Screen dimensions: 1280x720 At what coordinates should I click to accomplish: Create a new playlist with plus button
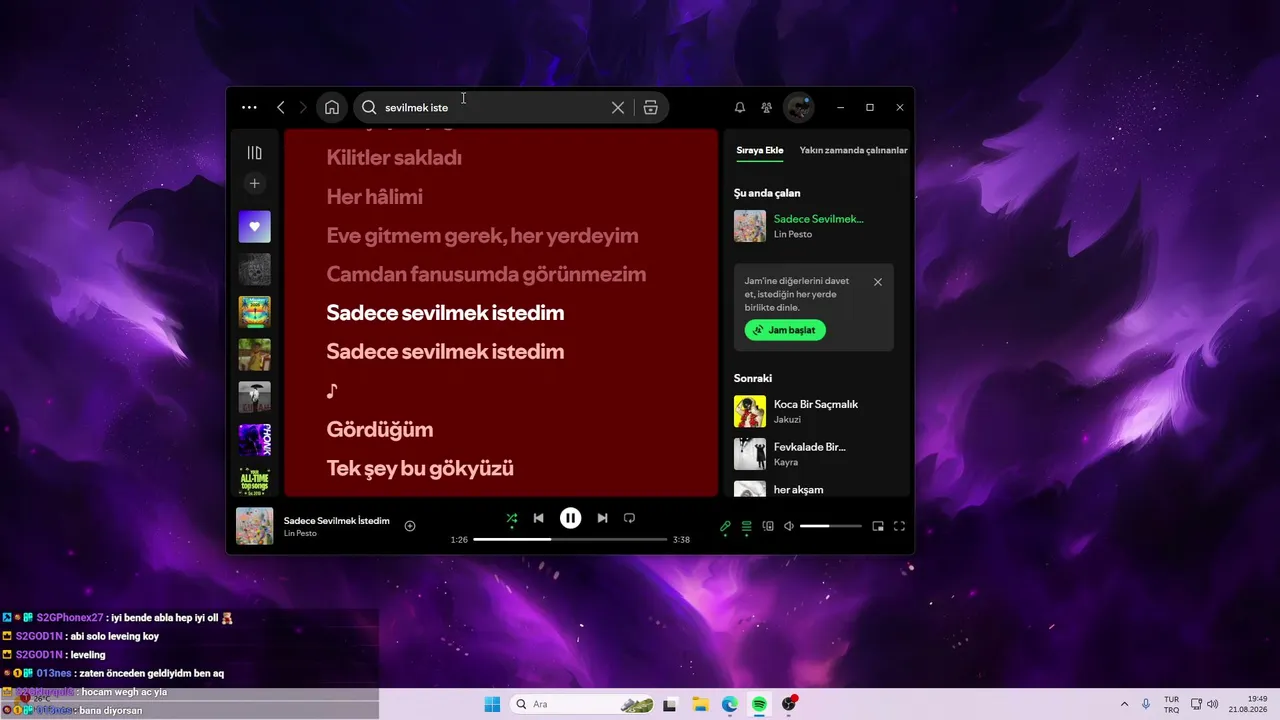point(255,184)
